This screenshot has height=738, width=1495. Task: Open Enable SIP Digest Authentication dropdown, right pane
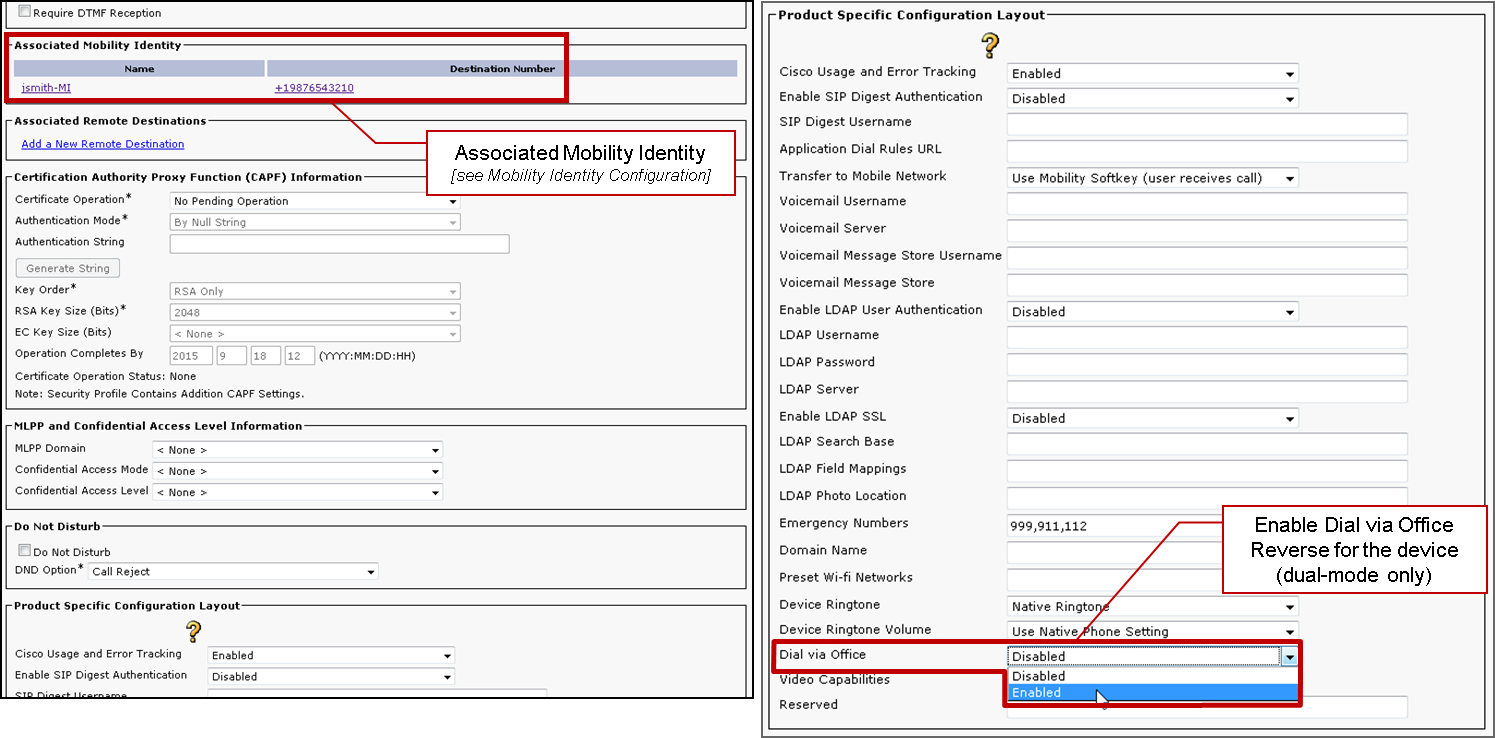pyautogui.click(x=1153, y=98)
